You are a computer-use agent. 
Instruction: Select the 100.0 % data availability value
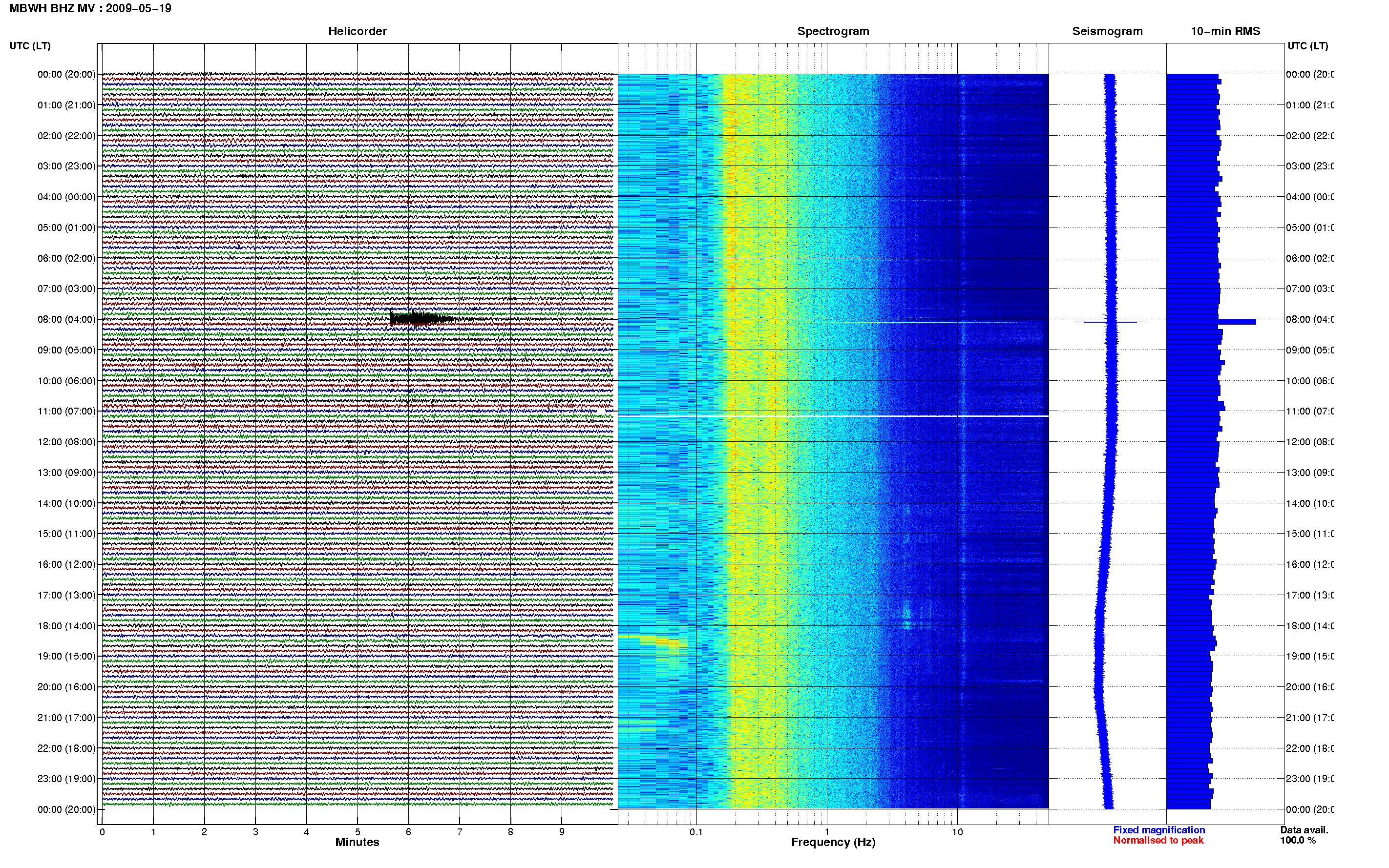[x=1298, y=841]
